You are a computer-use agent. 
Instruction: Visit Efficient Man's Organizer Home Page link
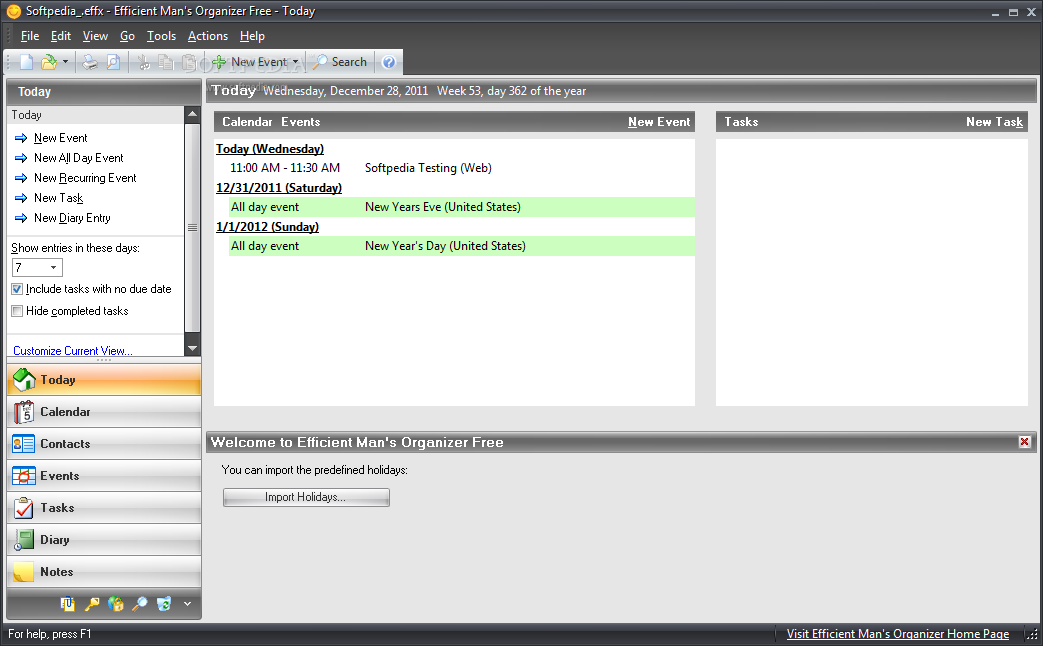897,634
